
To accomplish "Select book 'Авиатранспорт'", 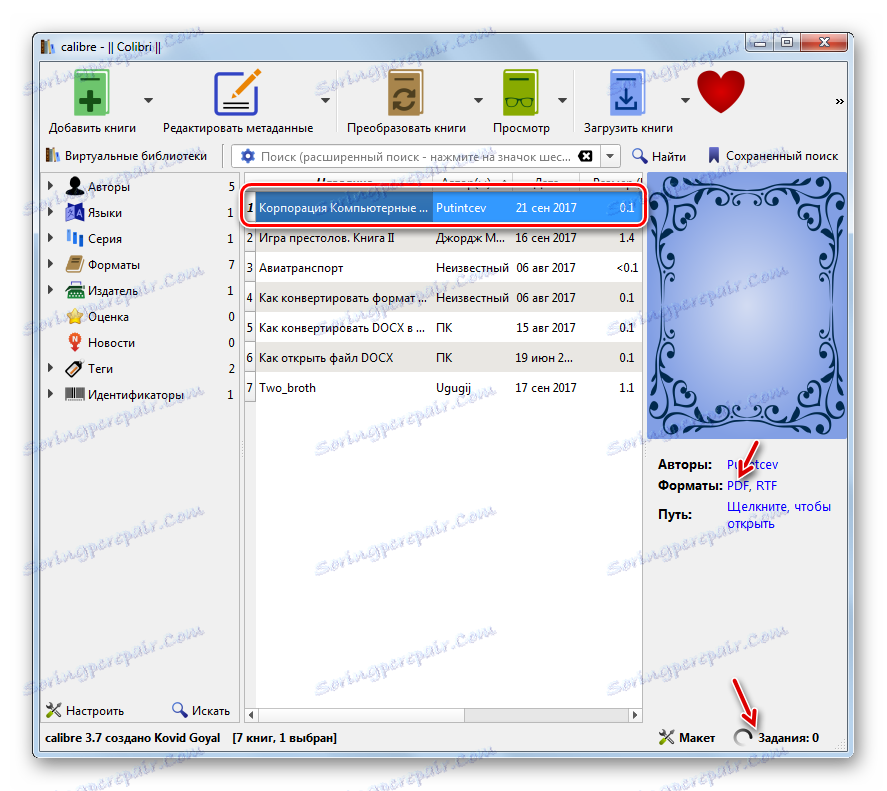I will pyautogui.click(x=301, y=268).
